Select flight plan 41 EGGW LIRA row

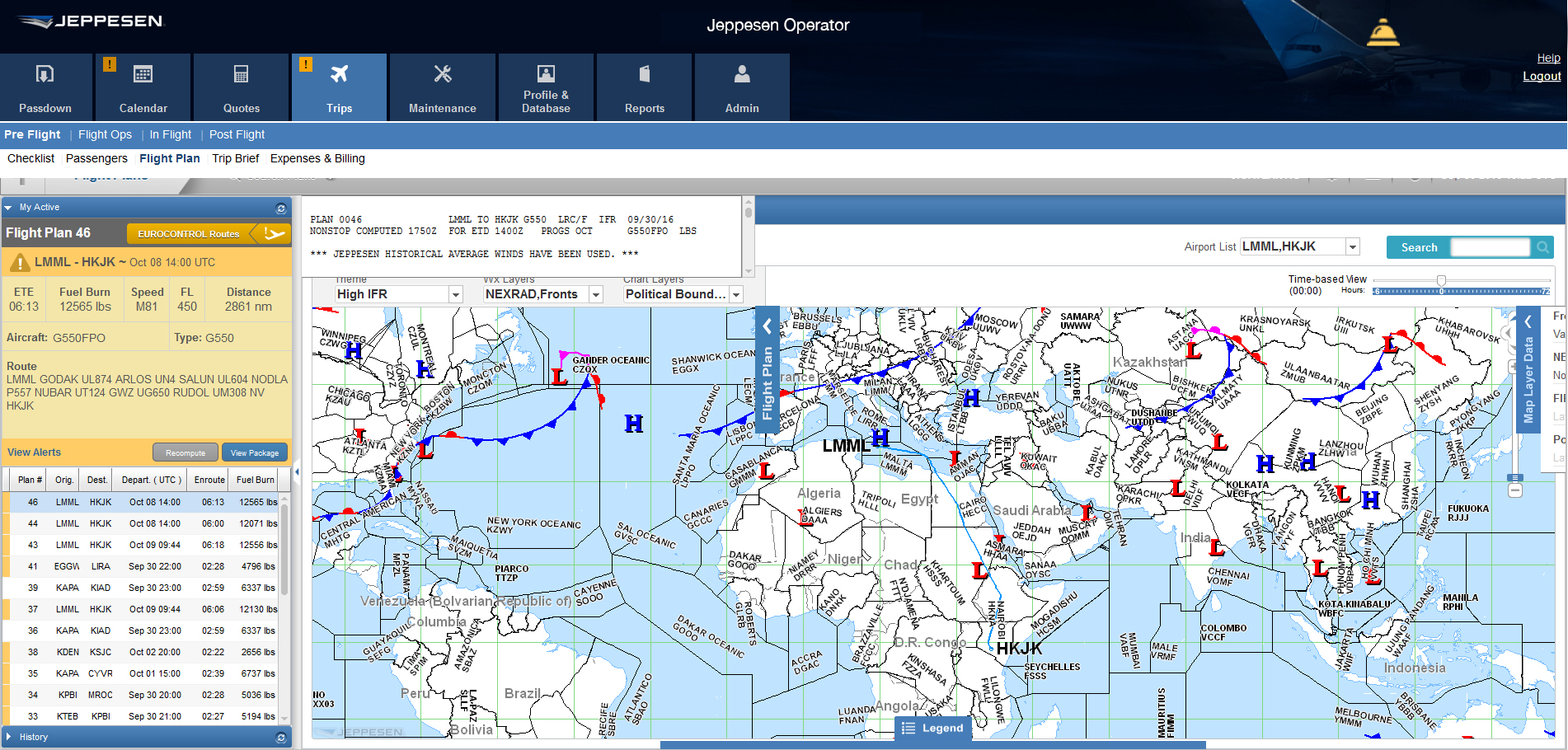141,566
